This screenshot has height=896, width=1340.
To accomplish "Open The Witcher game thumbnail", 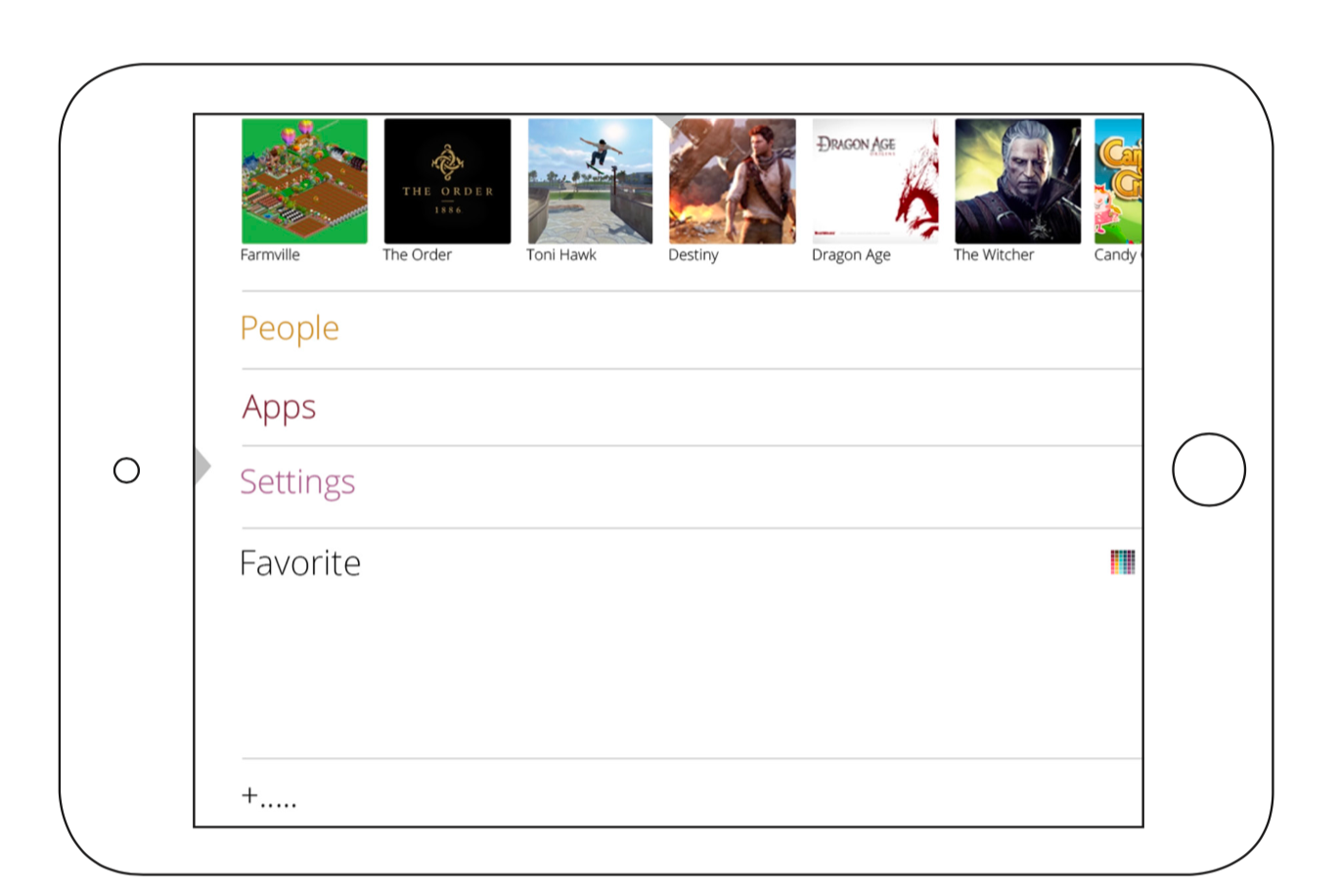I will click(1018, 181).
